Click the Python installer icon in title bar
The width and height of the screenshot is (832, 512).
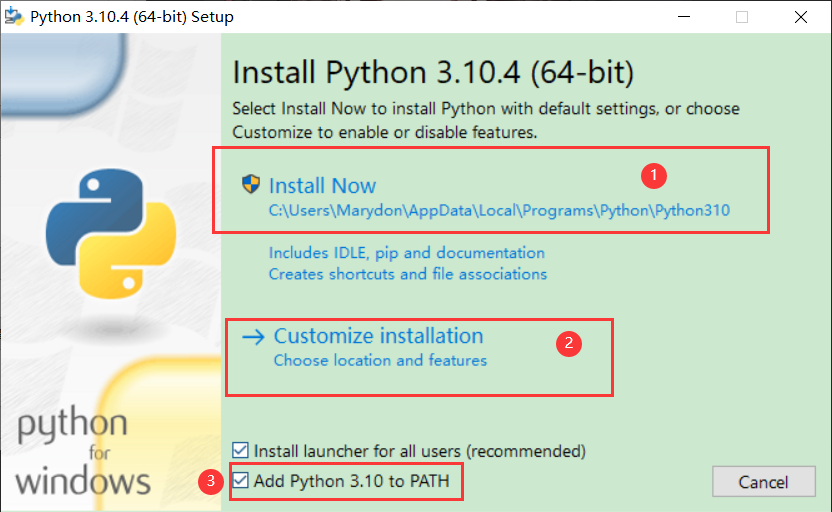tap(13, 16)
